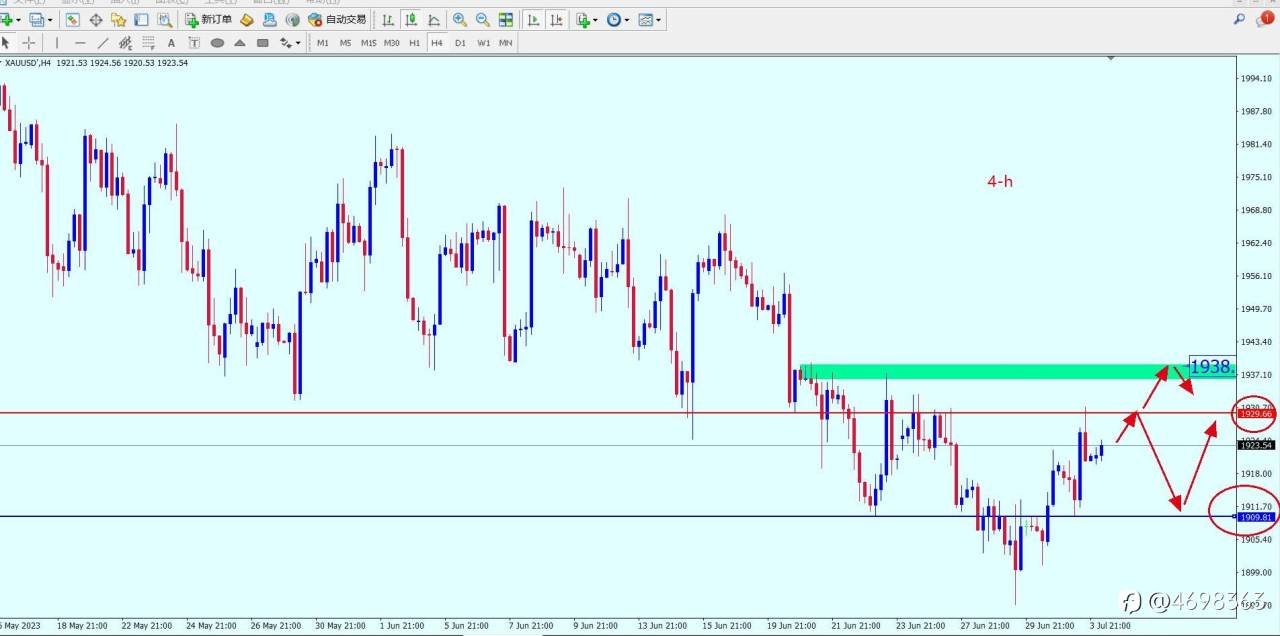Click the 新订单 new order button
Image resolution: width=1280 pixels, height=636 pixels.
tap(208, 19)
